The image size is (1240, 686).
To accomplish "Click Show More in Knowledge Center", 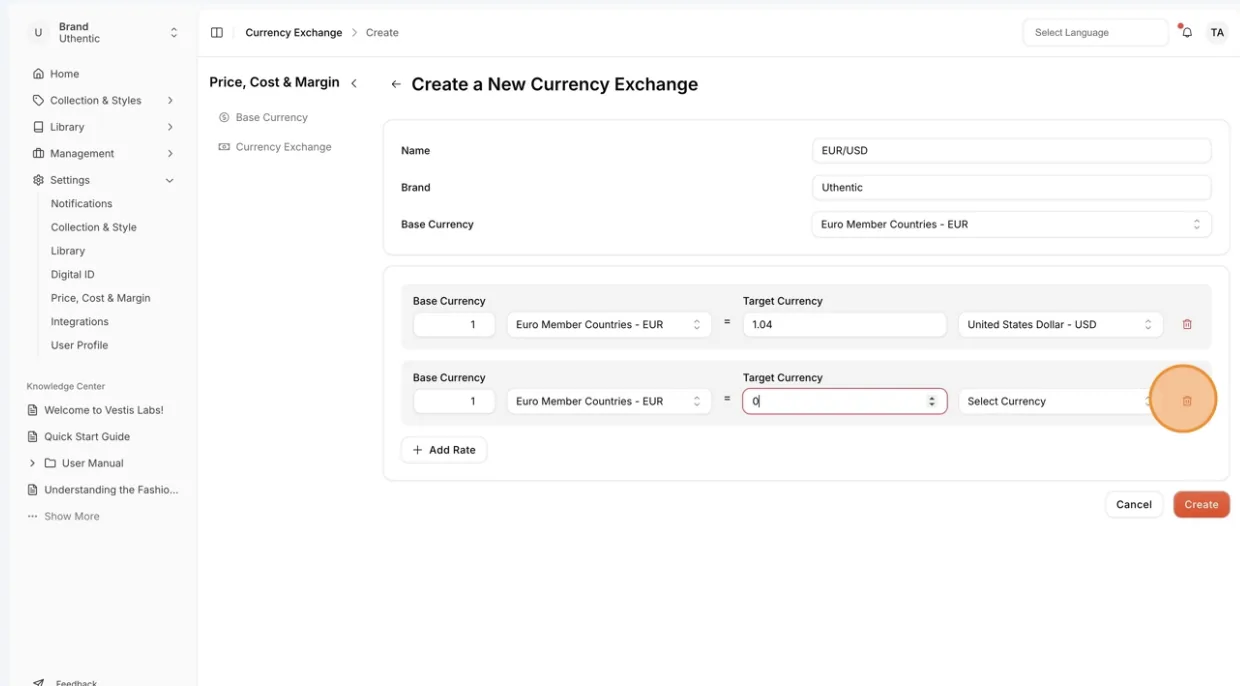I will coord(72,517).
